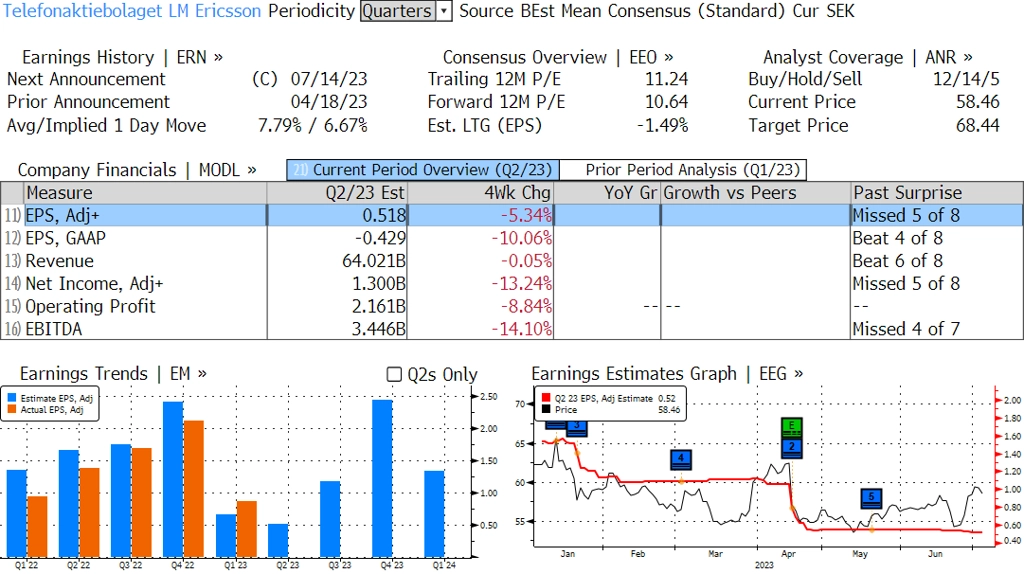
Task: Click the blue marker labeled 2 in April
Action: (792, 447)
